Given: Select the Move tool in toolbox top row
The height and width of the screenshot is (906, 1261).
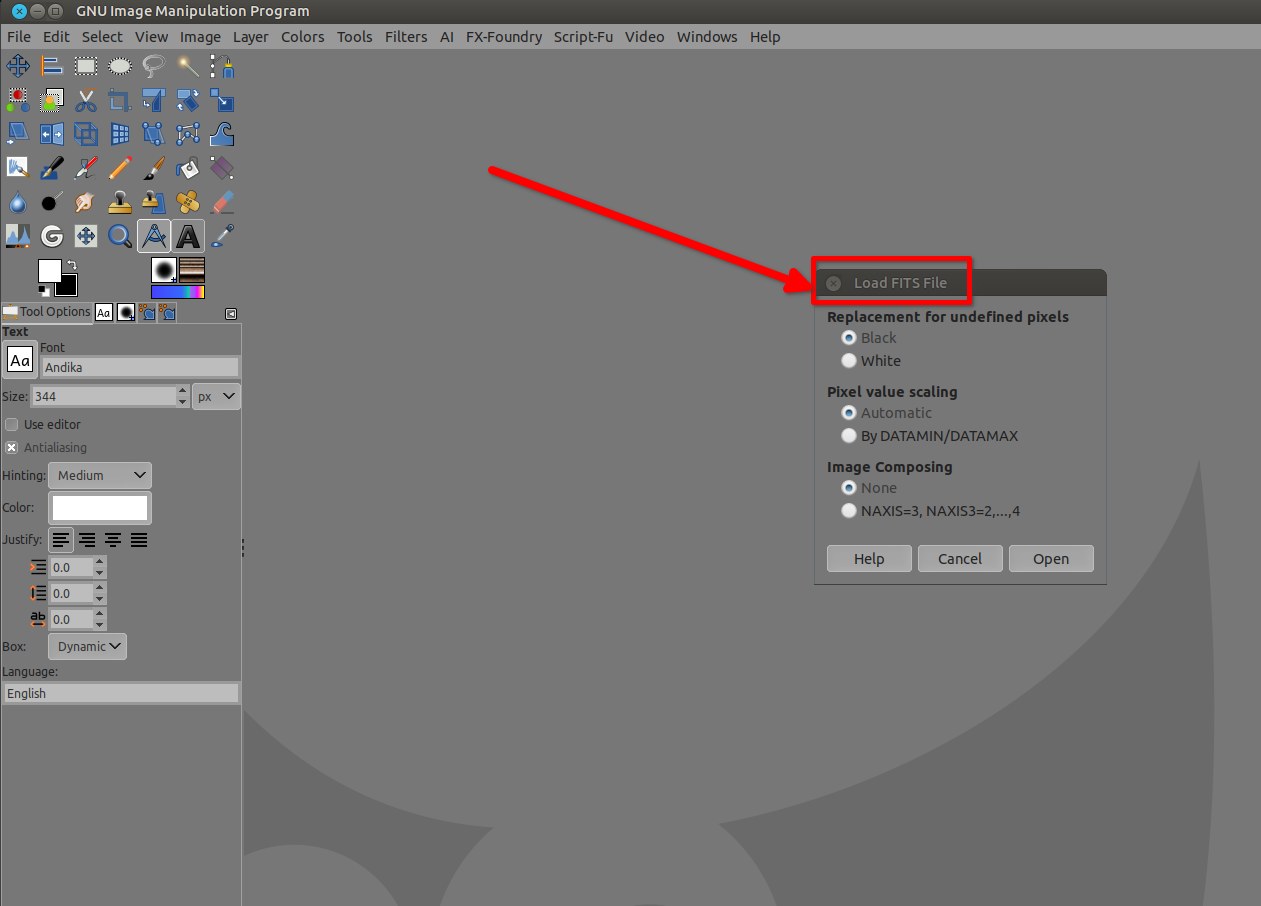Looking at the screenshot, I should pyautogui.click(x=18, y=67).
